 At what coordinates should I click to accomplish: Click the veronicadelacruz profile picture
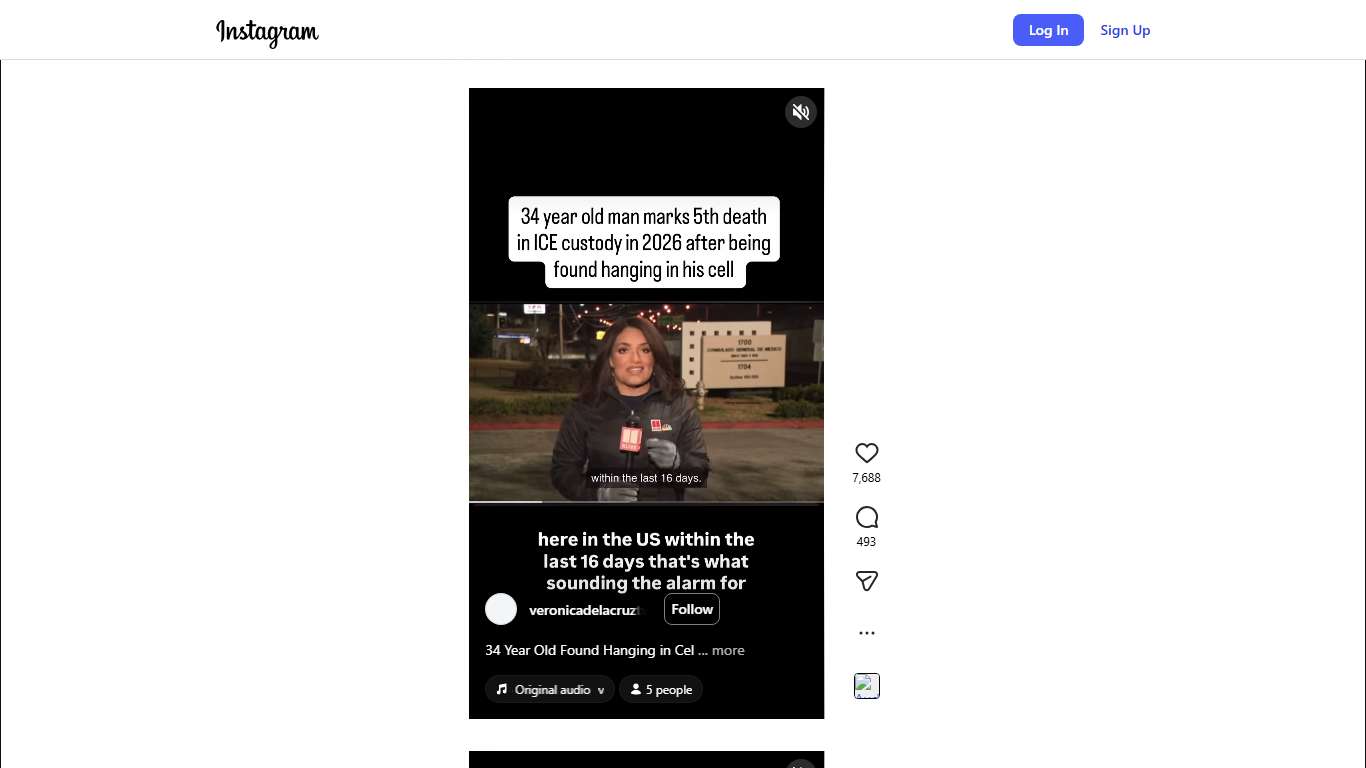(501, 609)
